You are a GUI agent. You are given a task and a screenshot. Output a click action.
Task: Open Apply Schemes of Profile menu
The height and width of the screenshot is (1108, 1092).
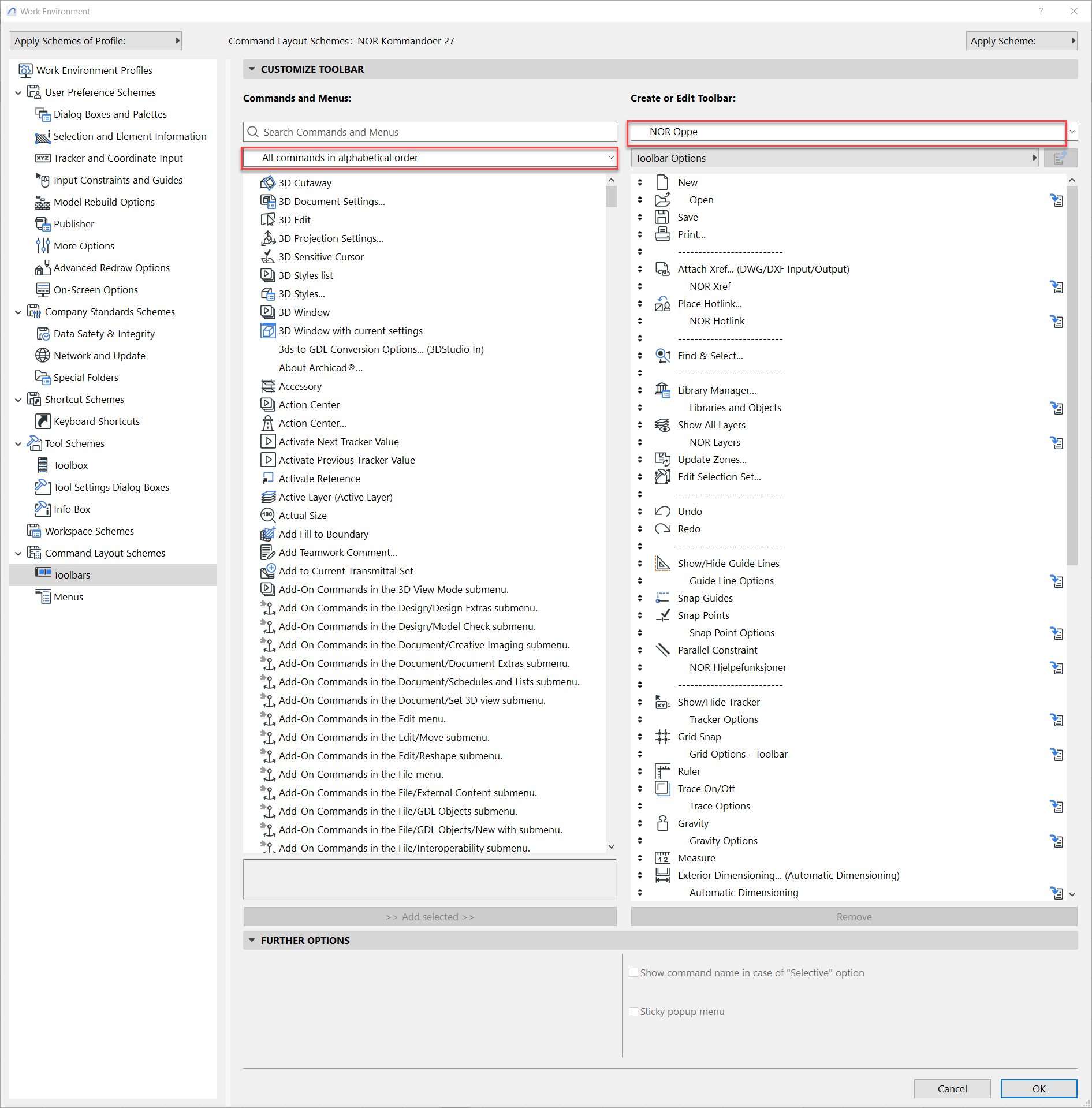pyautogui.click(x=96, y=41)
